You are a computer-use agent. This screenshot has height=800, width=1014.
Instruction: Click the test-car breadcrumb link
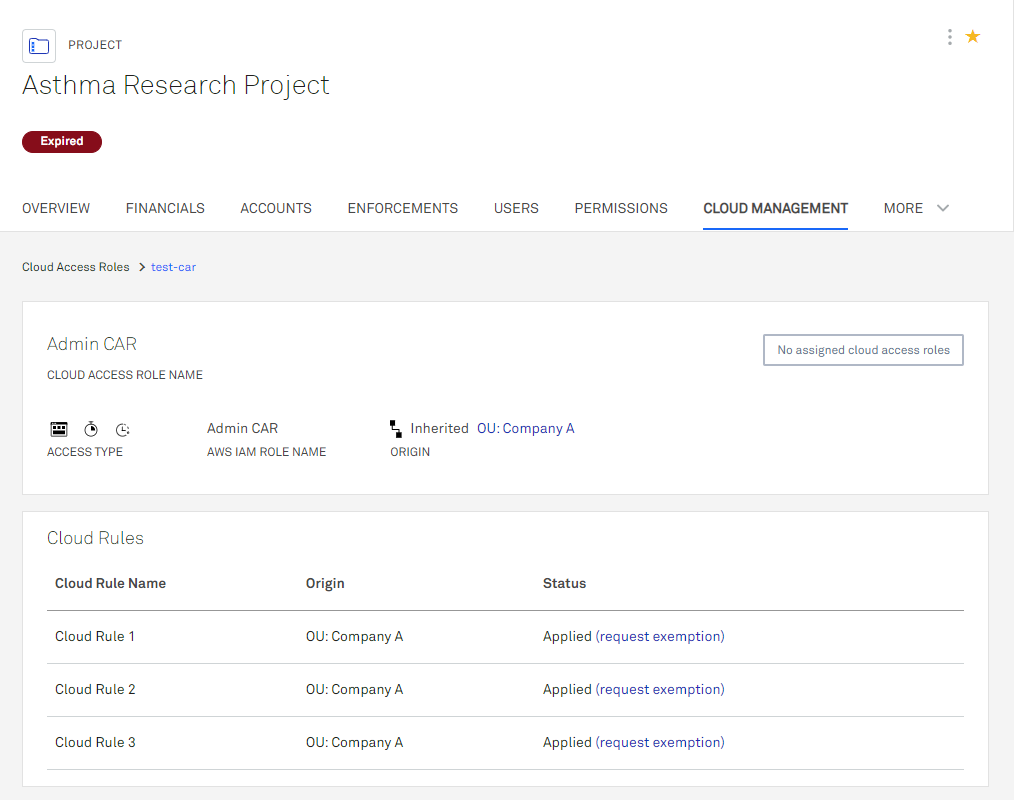pyautogui.click(x=173, y=267)
